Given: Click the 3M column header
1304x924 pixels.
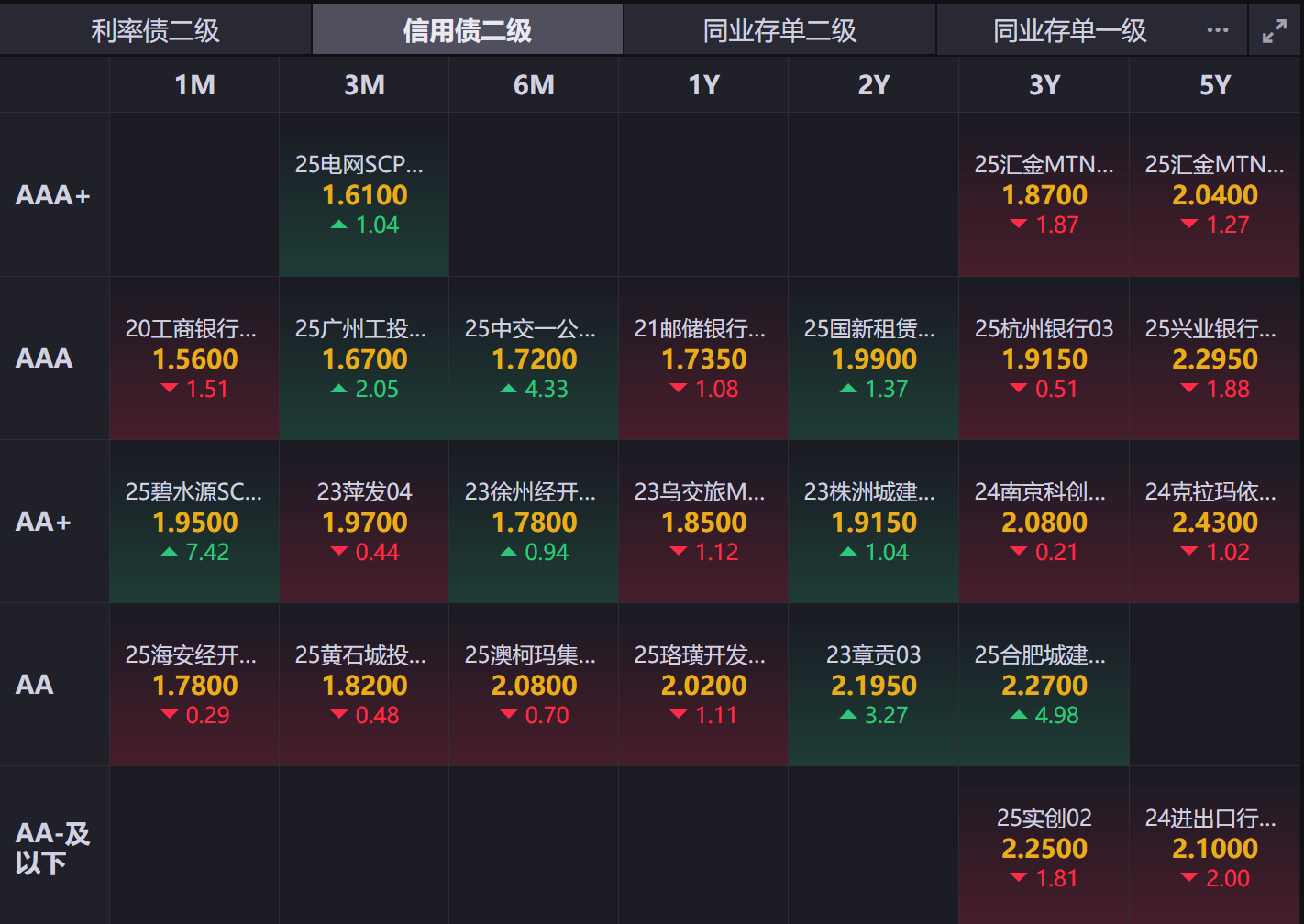Looking at the screenshot, I should [x=364, y=85].
